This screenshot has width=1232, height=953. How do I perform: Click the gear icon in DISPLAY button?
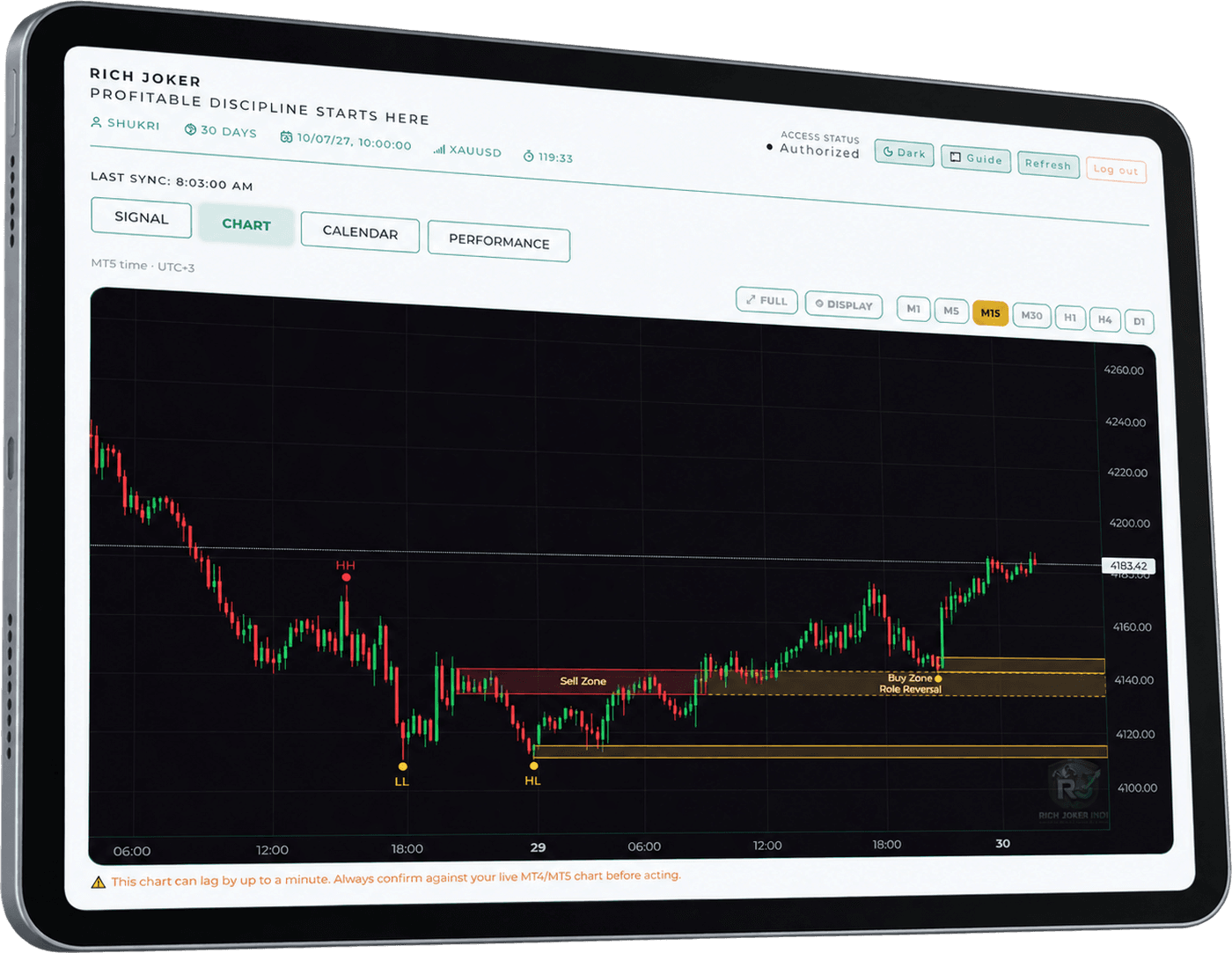pyautogui.click(x=819, y=304)
